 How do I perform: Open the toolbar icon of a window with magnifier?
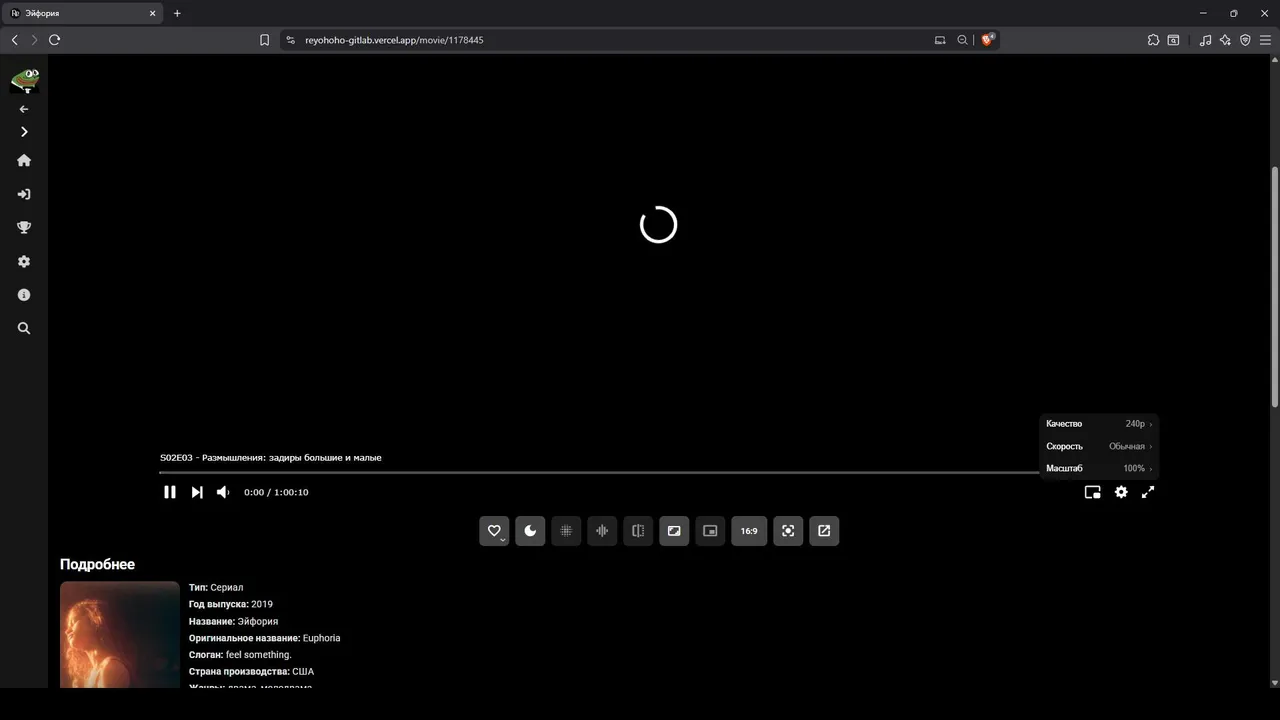point(1173,40)
